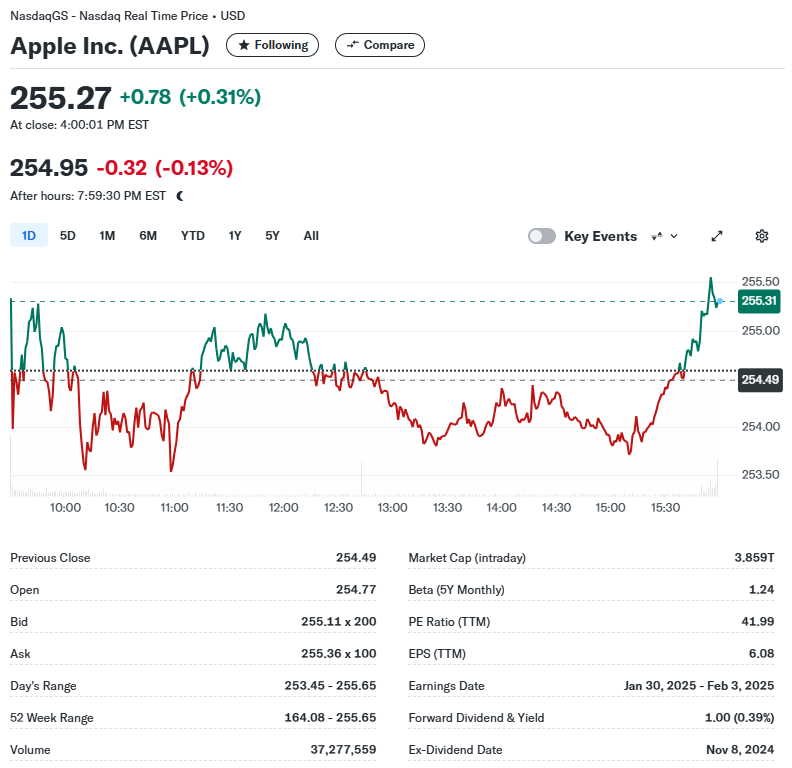Toggle the Key Events switch
Image resolution: width=792 pixels, height=768 pixels.
tap(541, 236)
